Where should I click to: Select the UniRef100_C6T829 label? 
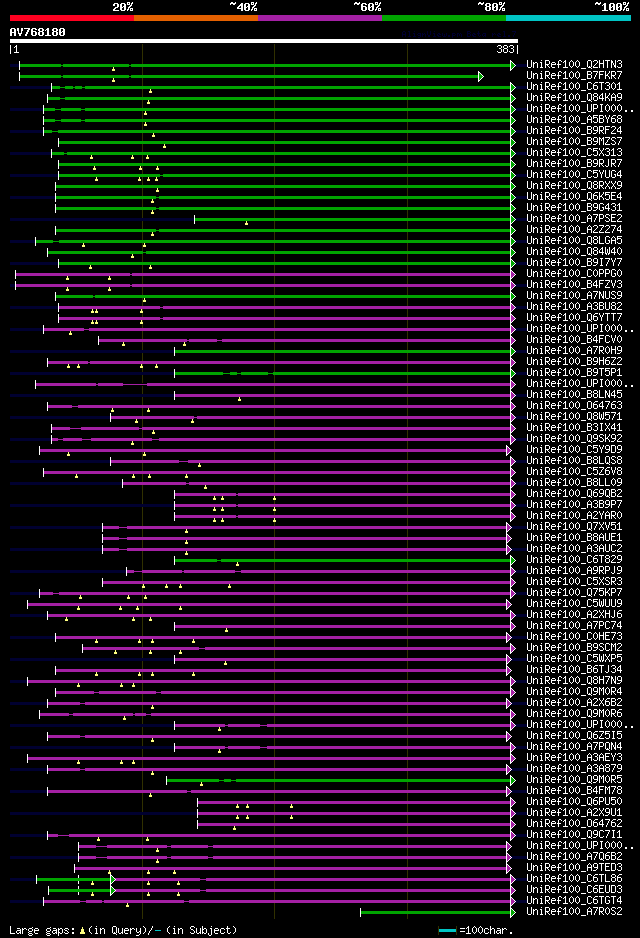(x=574, y=560)
